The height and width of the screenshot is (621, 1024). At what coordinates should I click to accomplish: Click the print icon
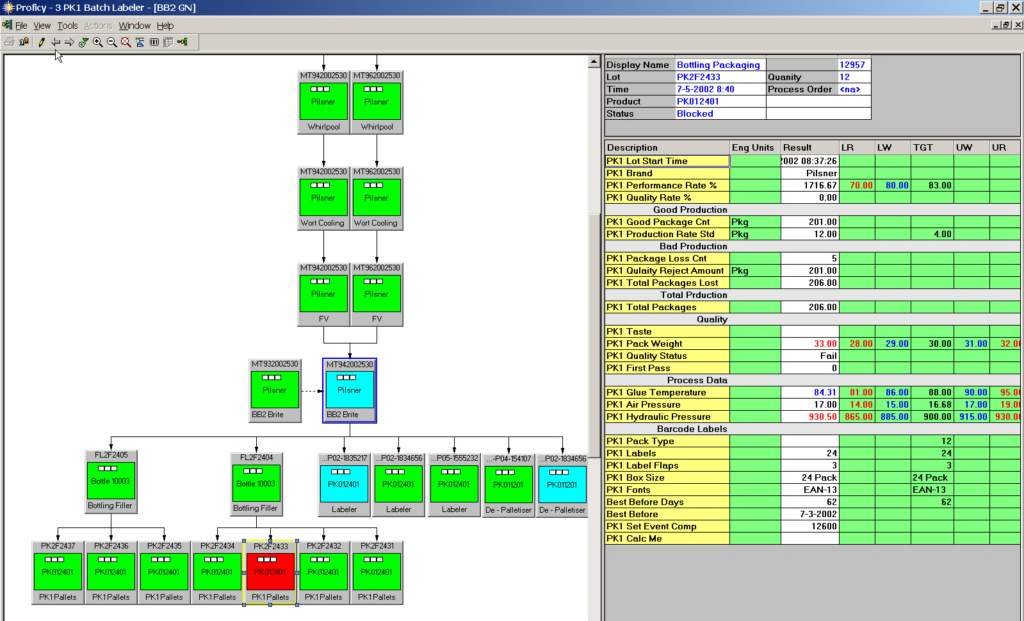coord(9,42)
